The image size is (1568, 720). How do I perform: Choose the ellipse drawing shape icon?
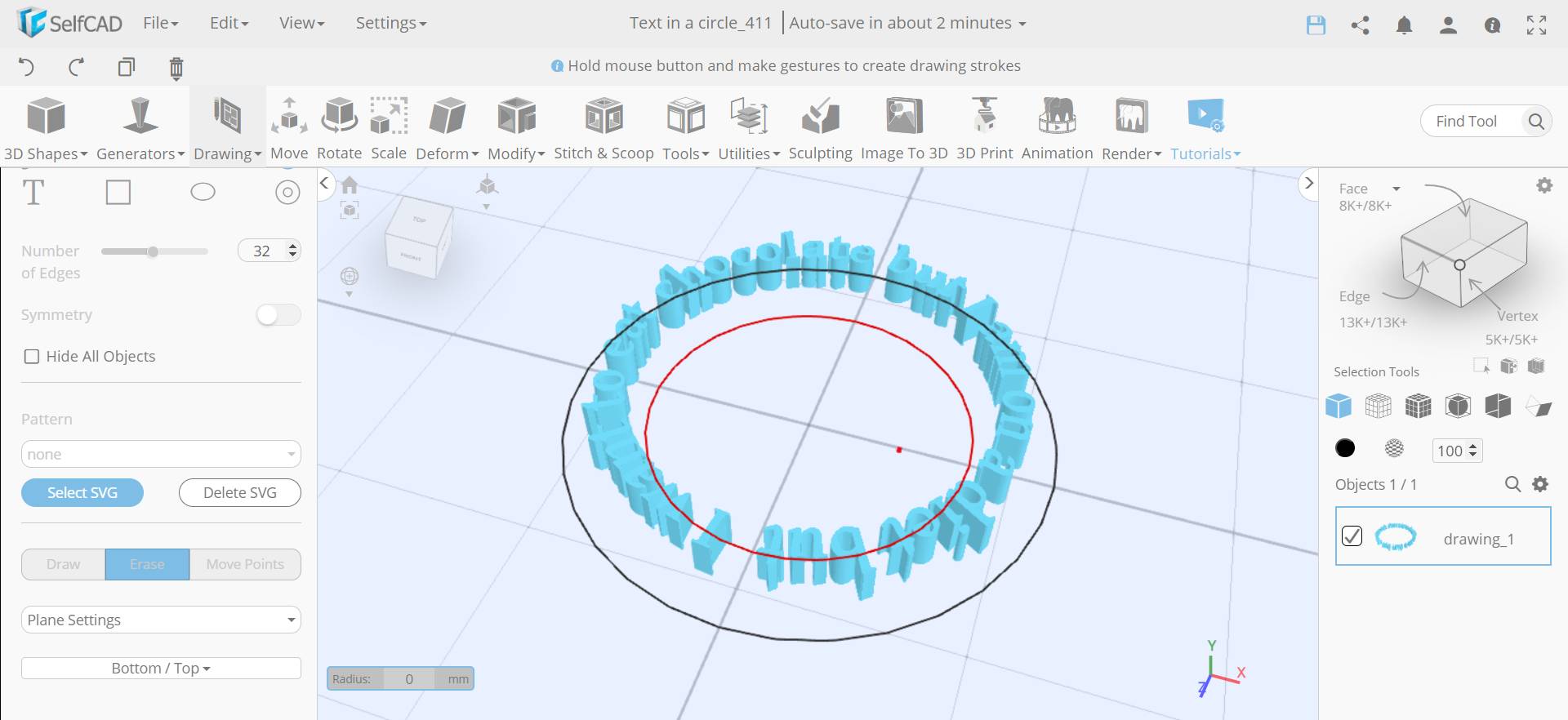(203, 193)
